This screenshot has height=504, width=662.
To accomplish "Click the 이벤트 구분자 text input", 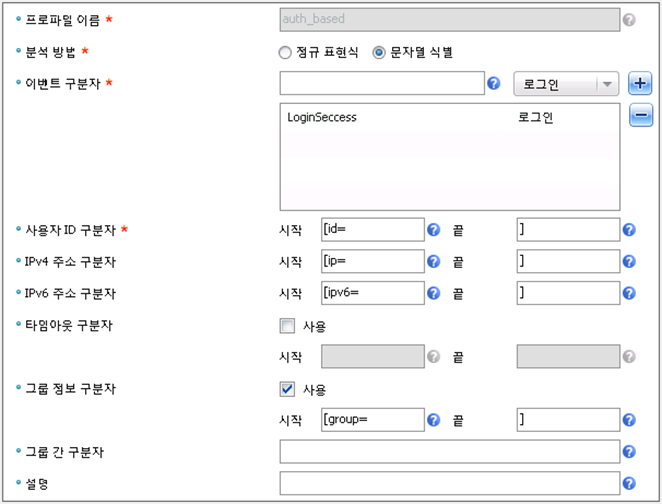I will 382,83.
